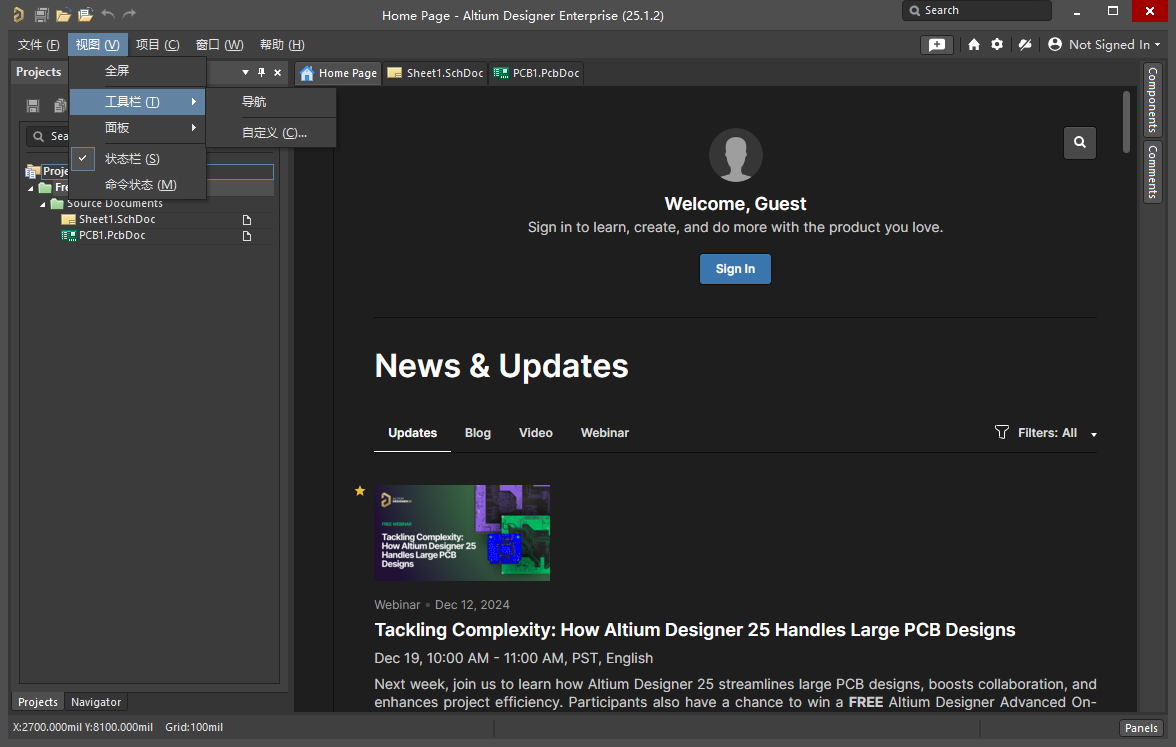Open Preferences with the gear icon

point(997,45)
